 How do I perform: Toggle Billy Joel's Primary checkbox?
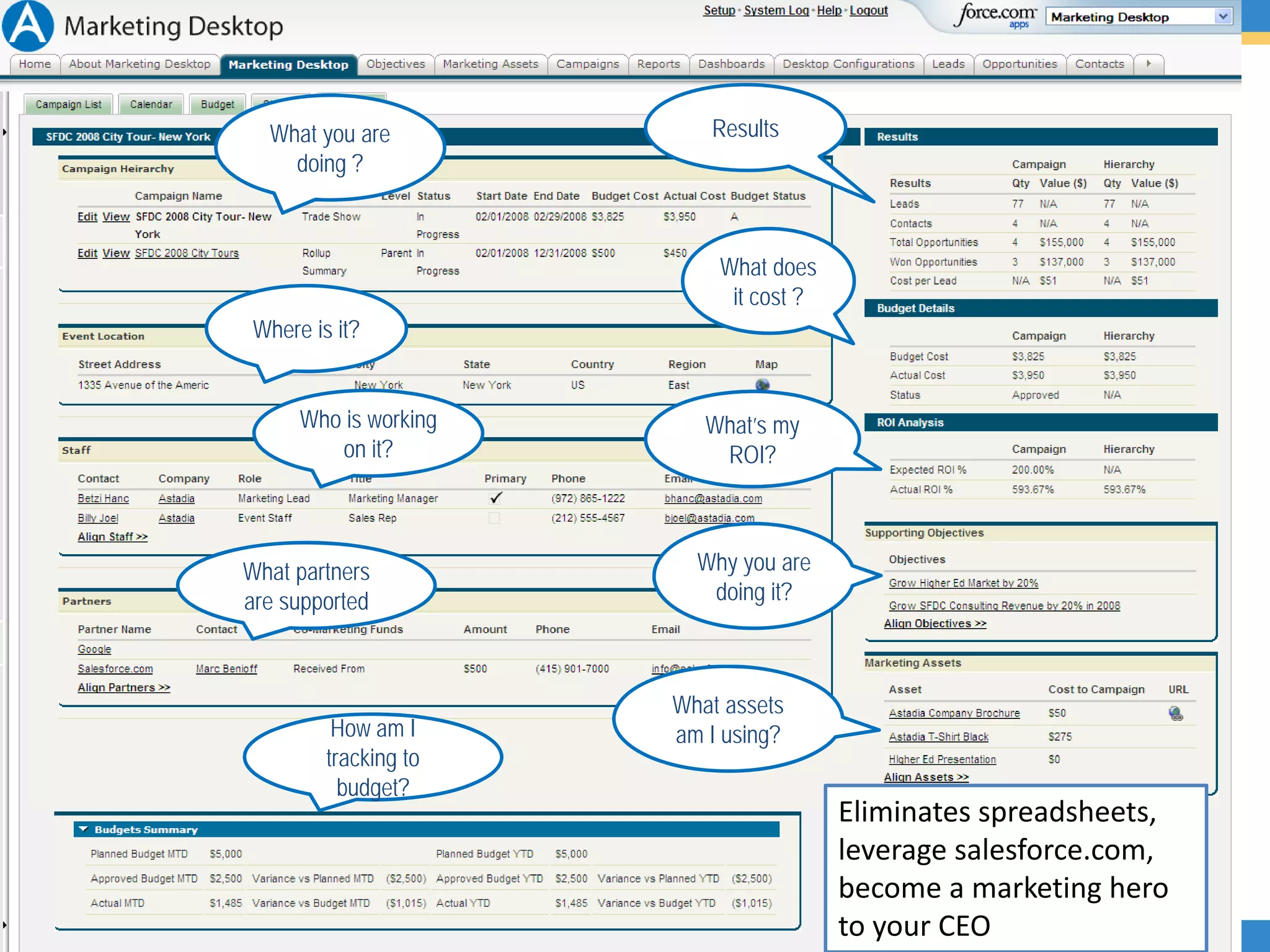[x=494, y=518]
